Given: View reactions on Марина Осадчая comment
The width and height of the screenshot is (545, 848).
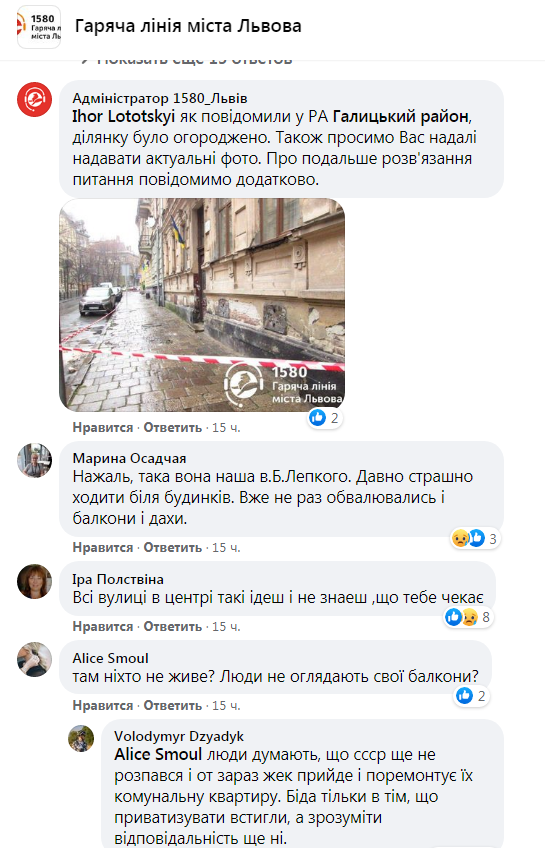Looking at the screenshot, I should (475, 538).
